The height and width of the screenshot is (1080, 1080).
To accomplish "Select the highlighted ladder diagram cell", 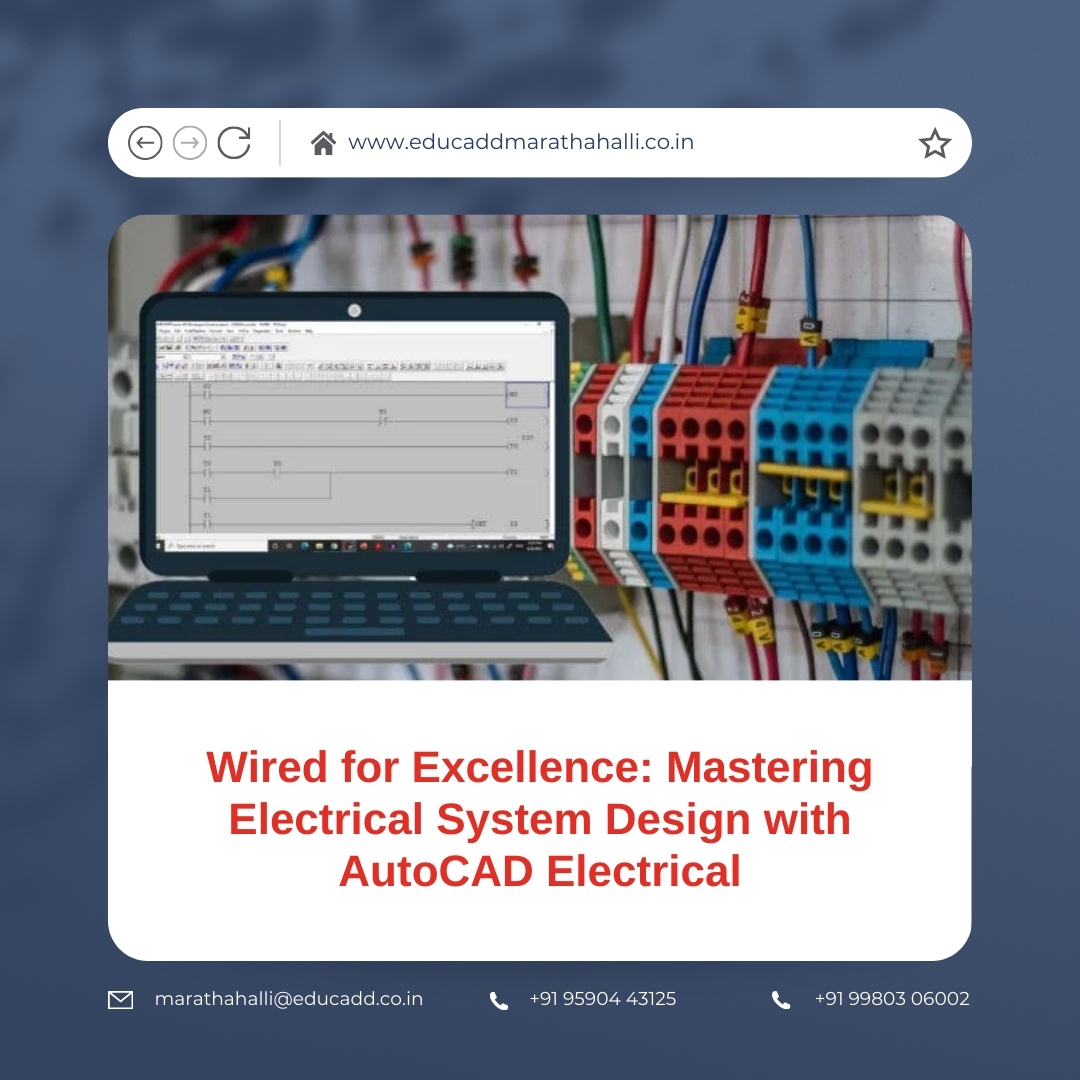I will click(x=527, y=394).
